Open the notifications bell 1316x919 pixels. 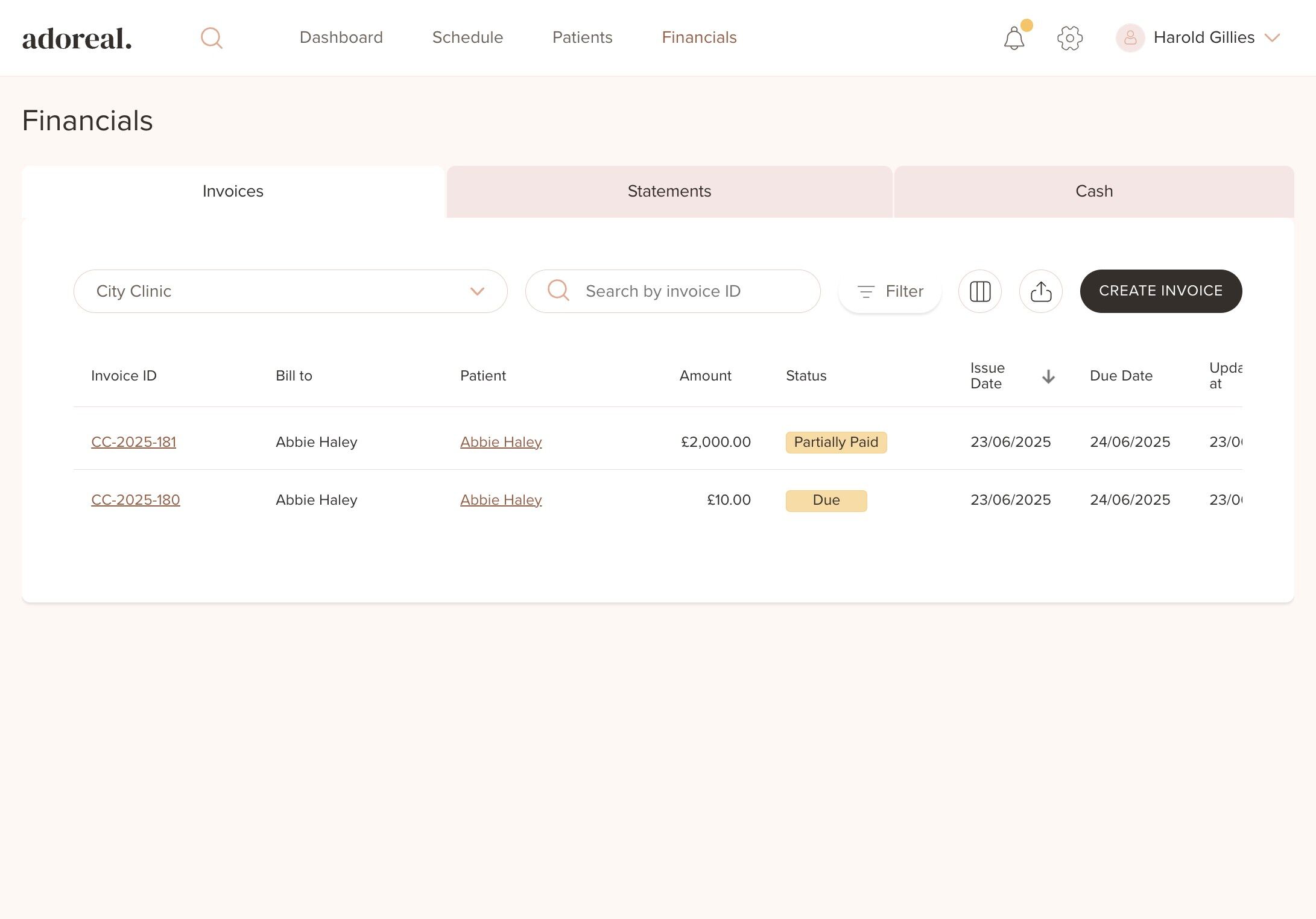[1014, 39]
